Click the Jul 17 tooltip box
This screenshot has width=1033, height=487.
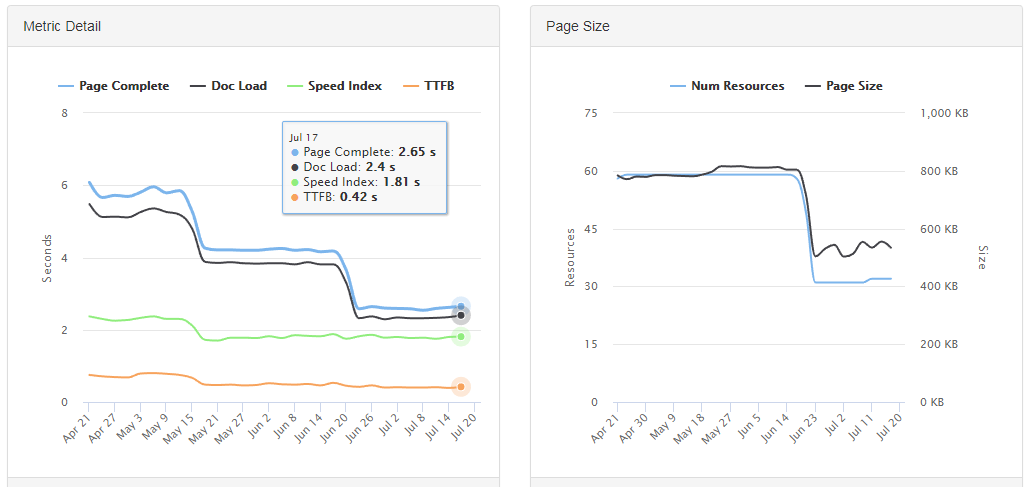point(364,167)
